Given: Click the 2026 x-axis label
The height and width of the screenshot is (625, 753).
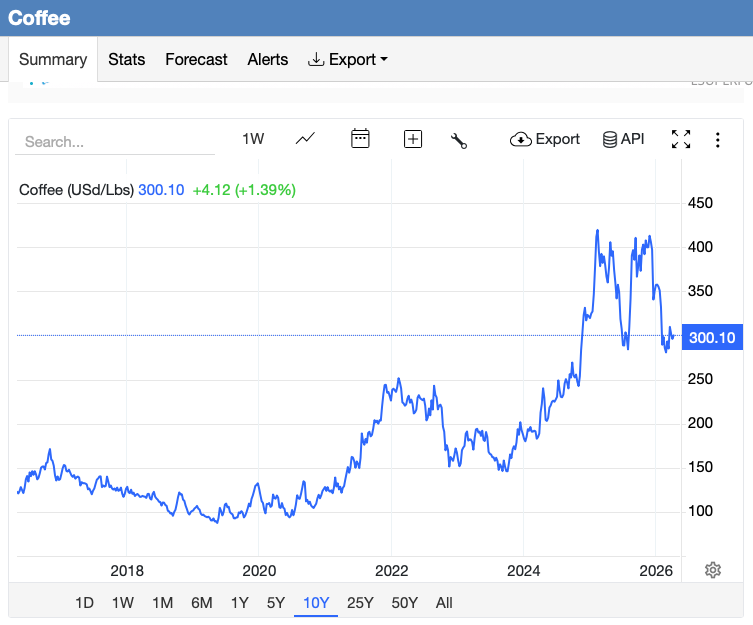Looking at the screenshot, I should (x=656, y=571).
